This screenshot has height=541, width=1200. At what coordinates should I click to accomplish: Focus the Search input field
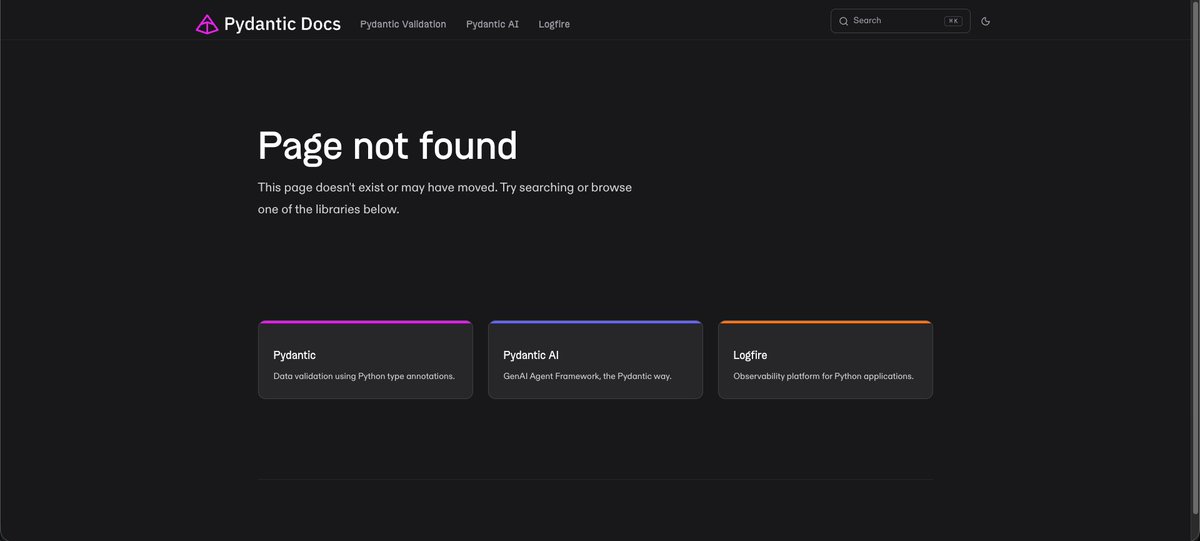pyautogui.click(x=900, y=21)
